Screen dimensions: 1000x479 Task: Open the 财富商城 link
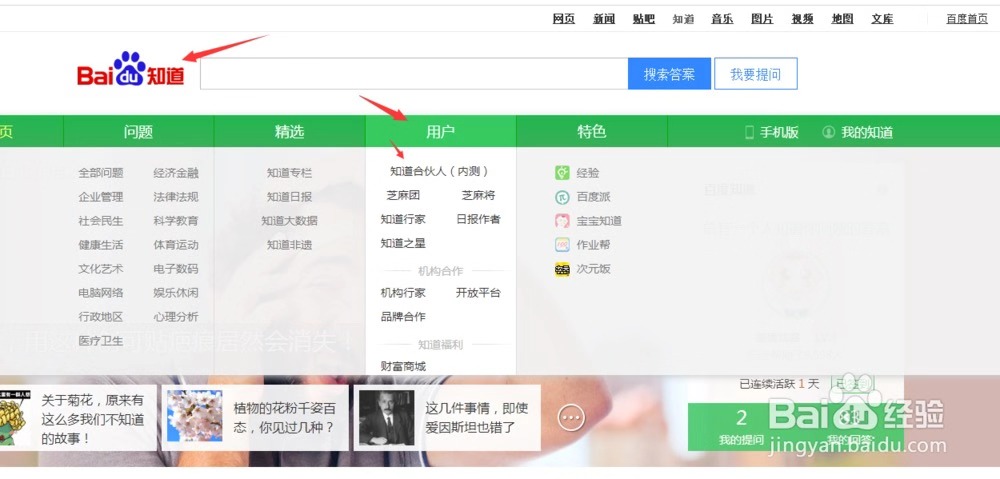pyautogui.click(x=403, y=367)
